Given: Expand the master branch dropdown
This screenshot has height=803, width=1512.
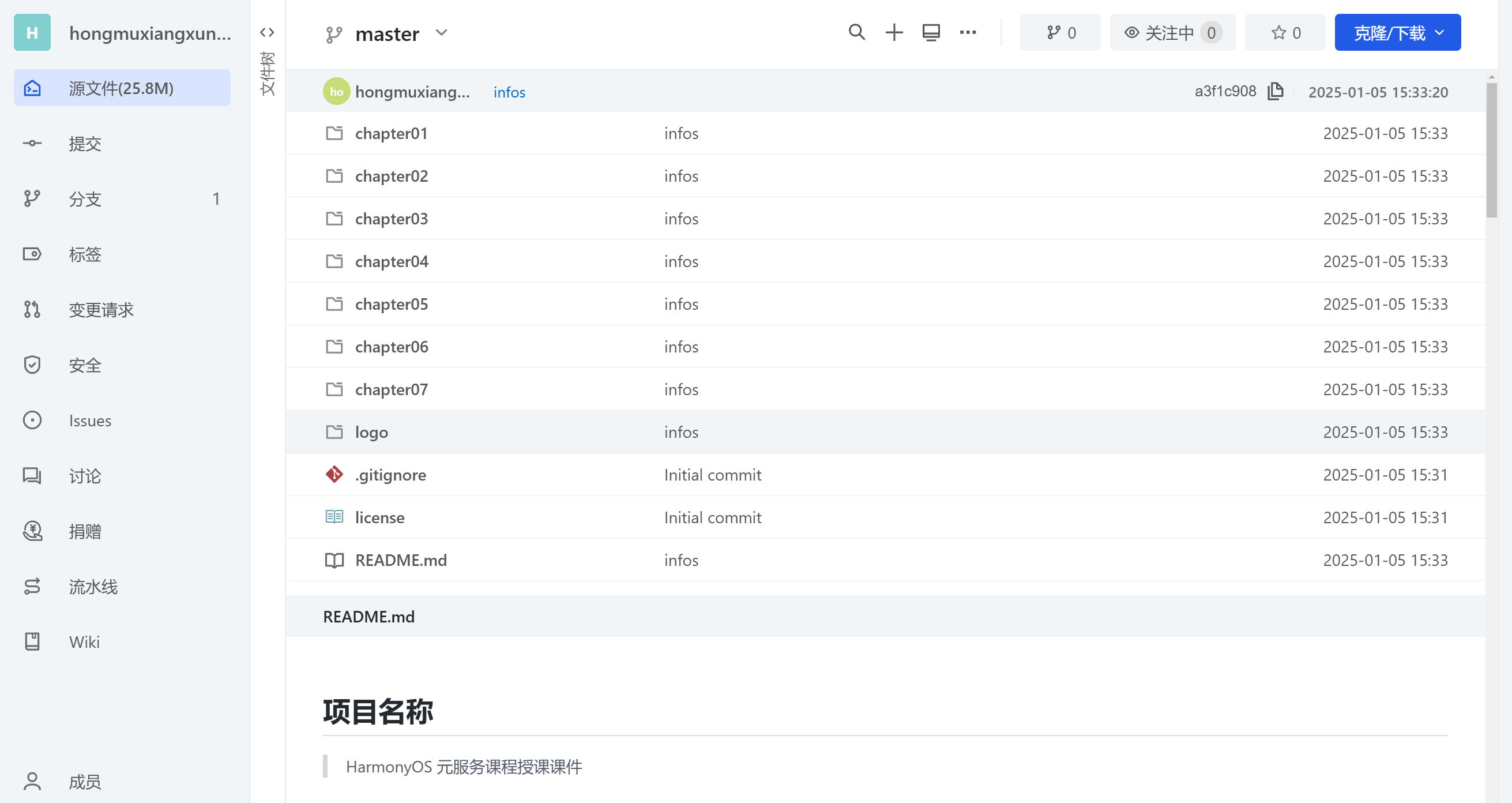Looking at the screenshot, I should coord(441,33).
